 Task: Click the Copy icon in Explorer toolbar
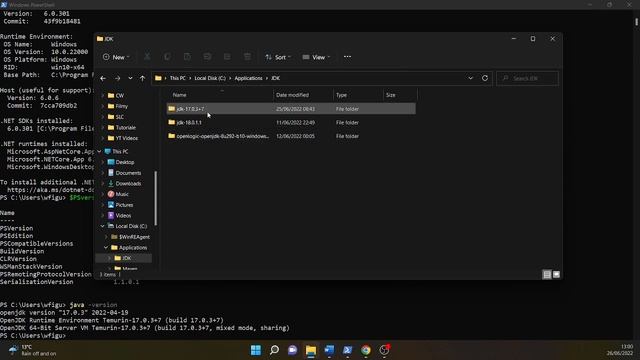pos(167,57)
